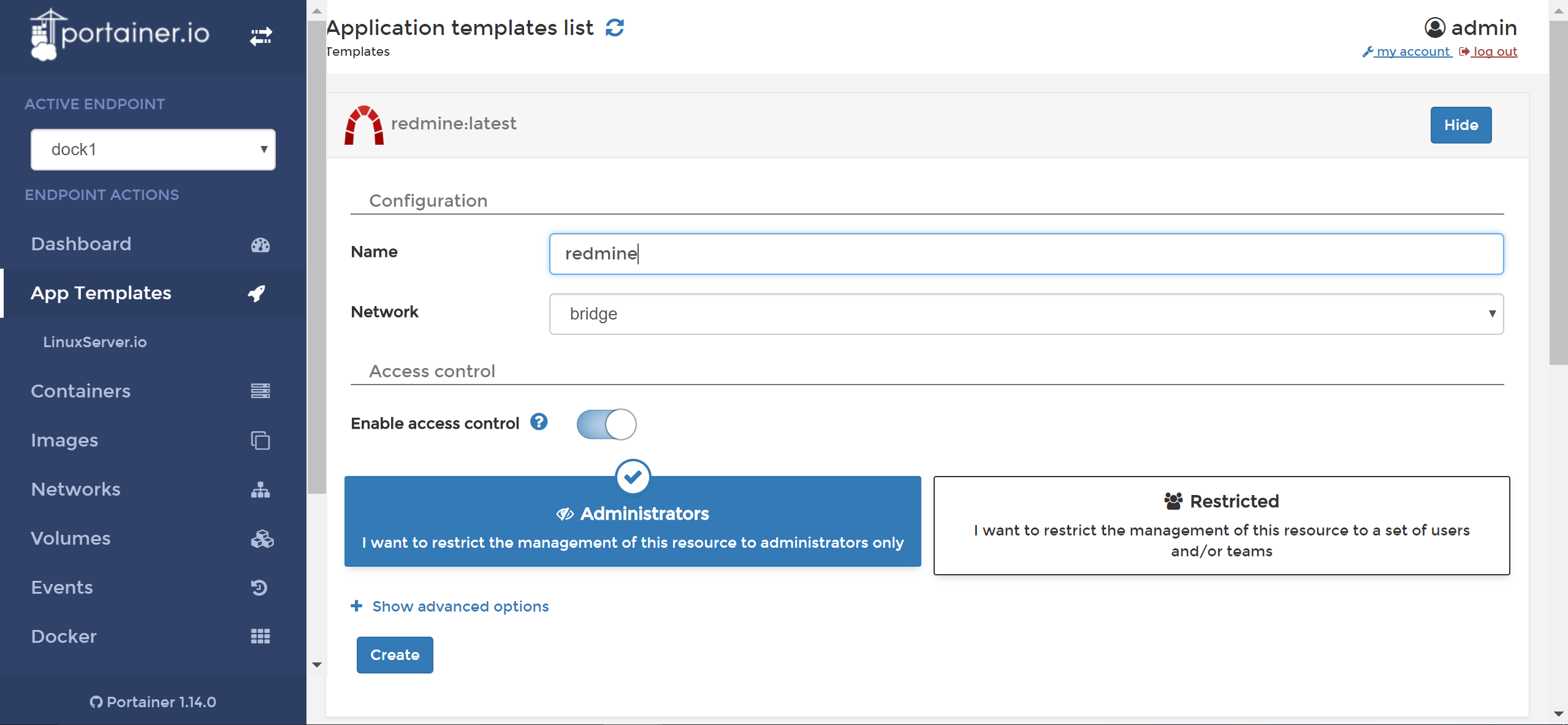This screenshot has height=725, width=1568.
Task: Click the Name input field containing redmine
Action: pyautogui.click(x=1026, y=253)
